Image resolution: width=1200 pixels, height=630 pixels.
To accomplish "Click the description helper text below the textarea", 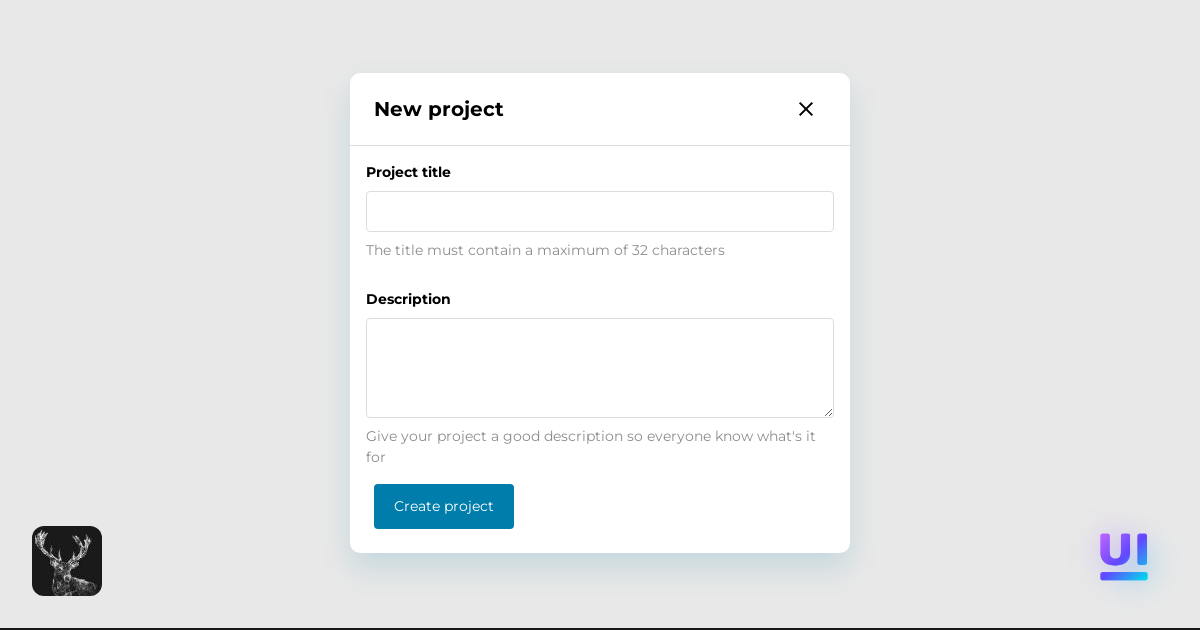I will coord(590,447).
